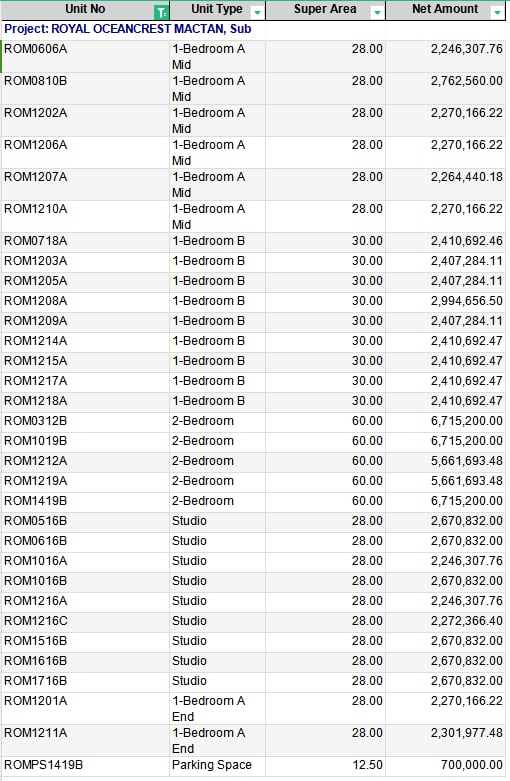Click unit ROM1216C cell

[x=85, y=621]
